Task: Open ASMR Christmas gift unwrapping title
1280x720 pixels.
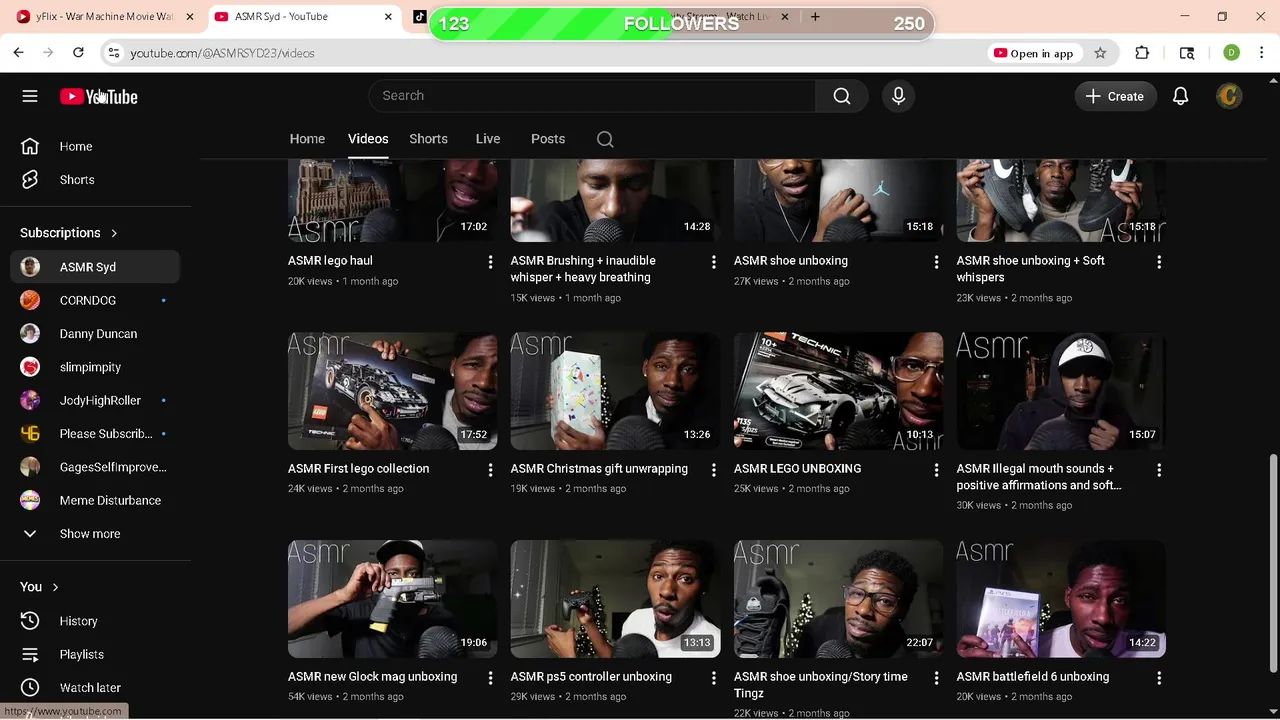Action: point(599,468)
